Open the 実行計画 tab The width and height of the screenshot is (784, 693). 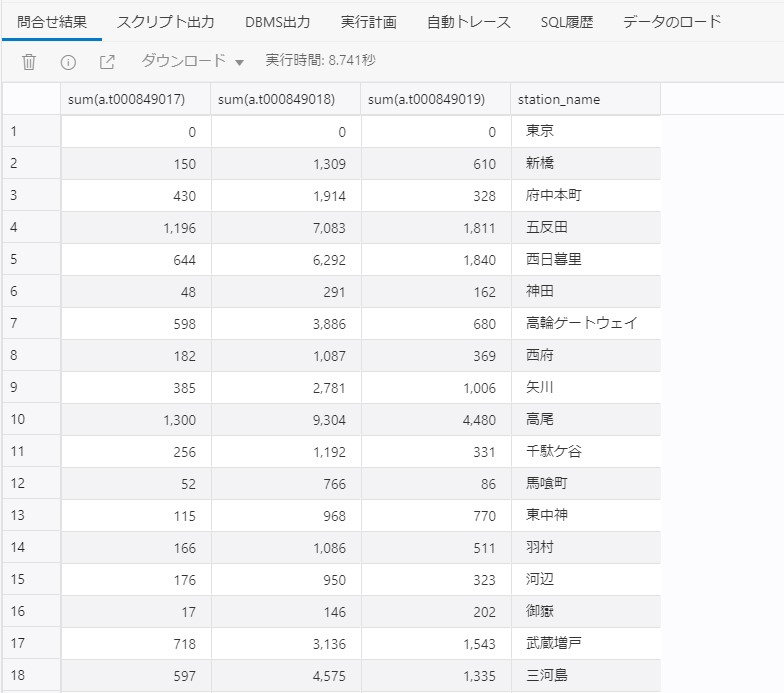(x=368, y=22)
